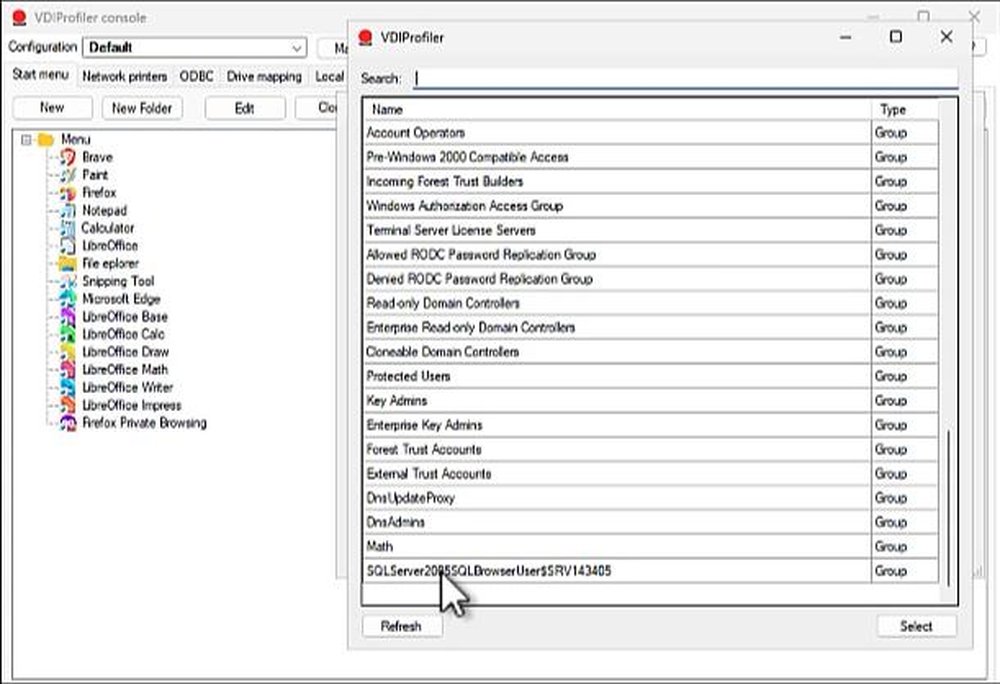Open the partially hidden Local tab
The width and height of the screenshot is (1000, 684).
tap(329, 76)
